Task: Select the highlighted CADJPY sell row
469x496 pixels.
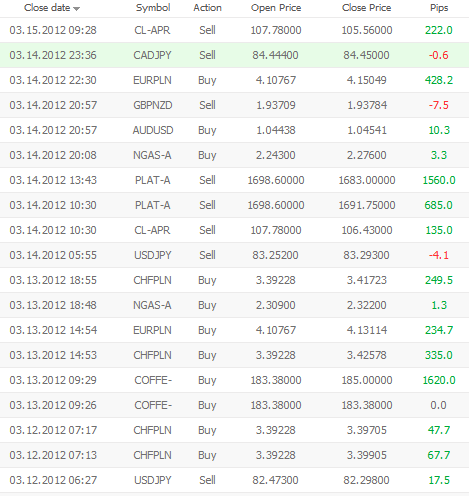Action: click(234, 55)
